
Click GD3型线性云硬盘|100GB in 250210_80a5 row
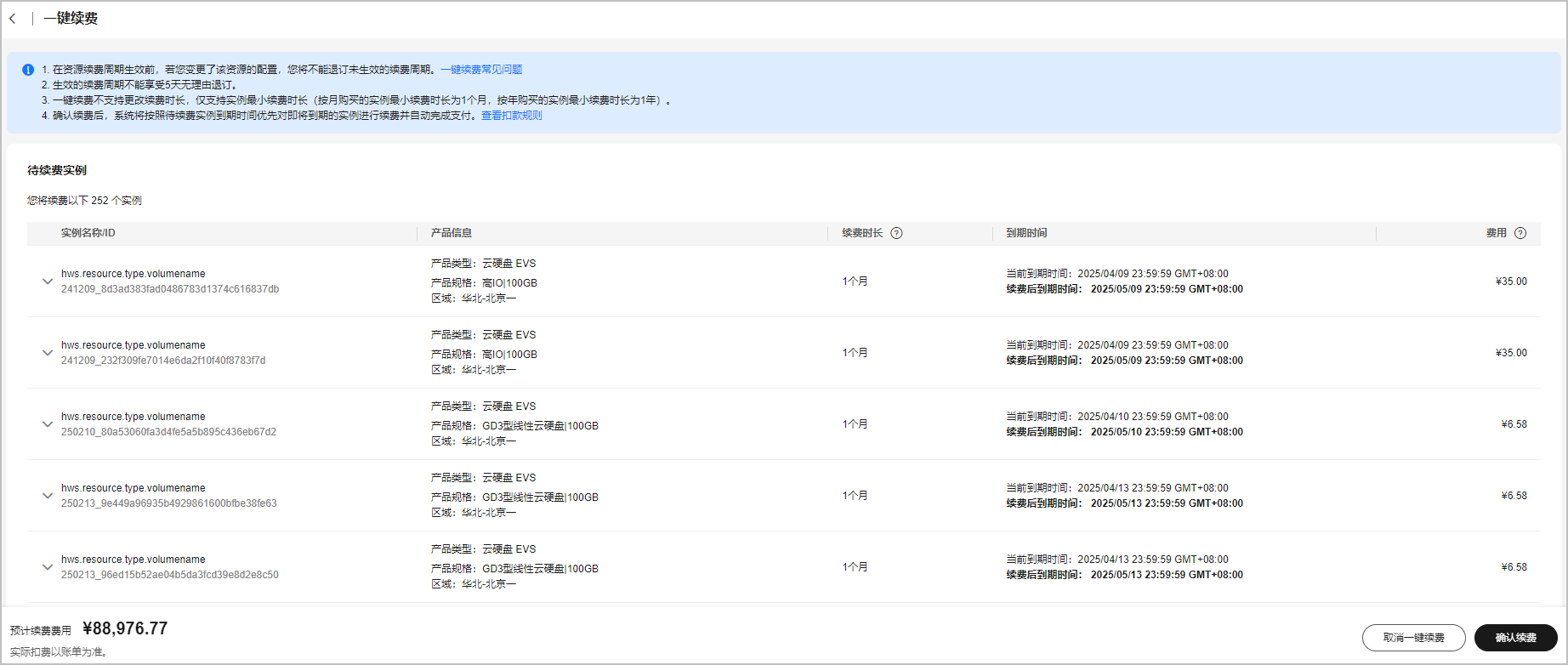click(x=540, y=426)
